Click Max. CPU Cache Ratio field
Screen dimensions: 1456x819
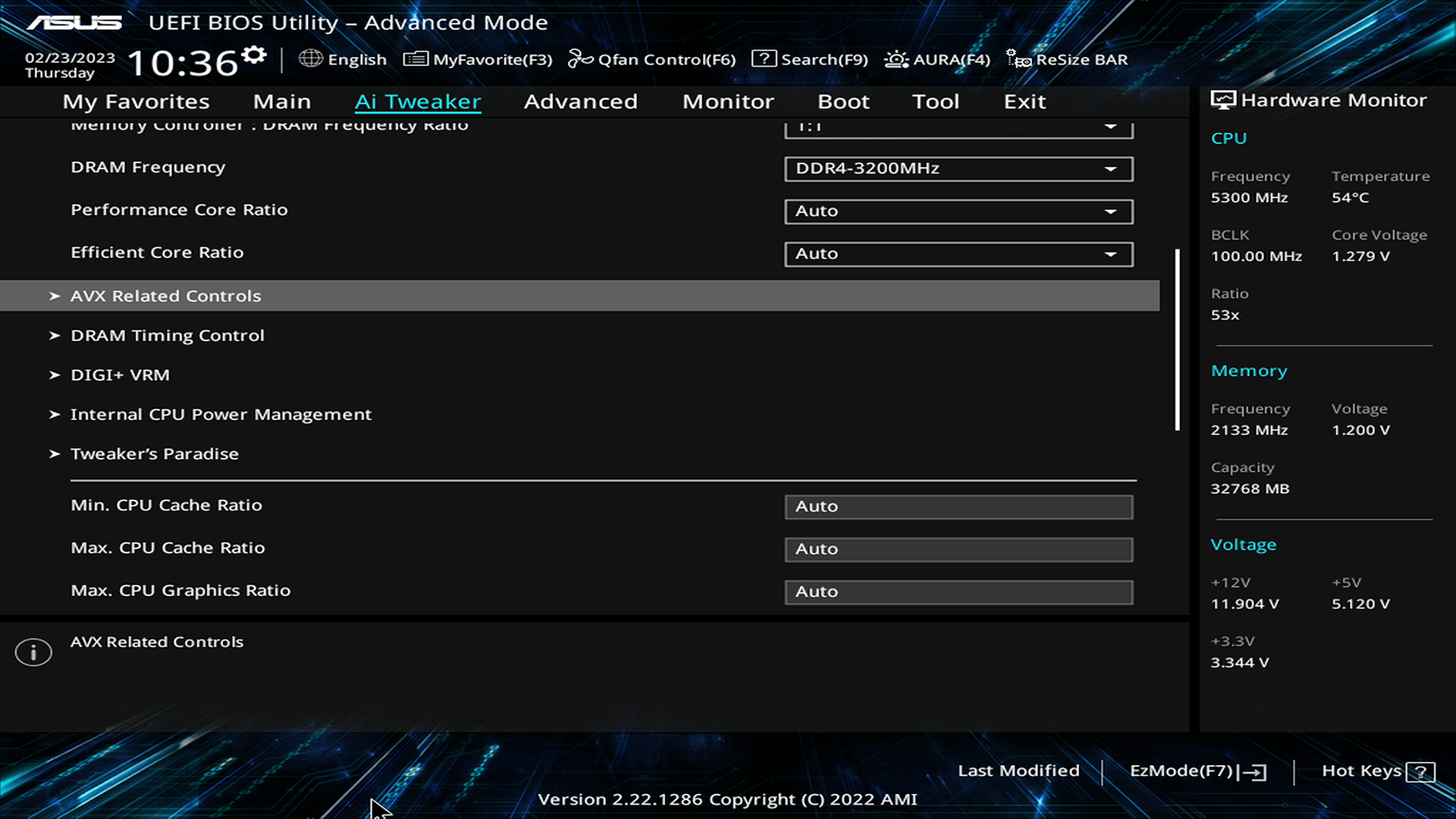click(959, 549)
